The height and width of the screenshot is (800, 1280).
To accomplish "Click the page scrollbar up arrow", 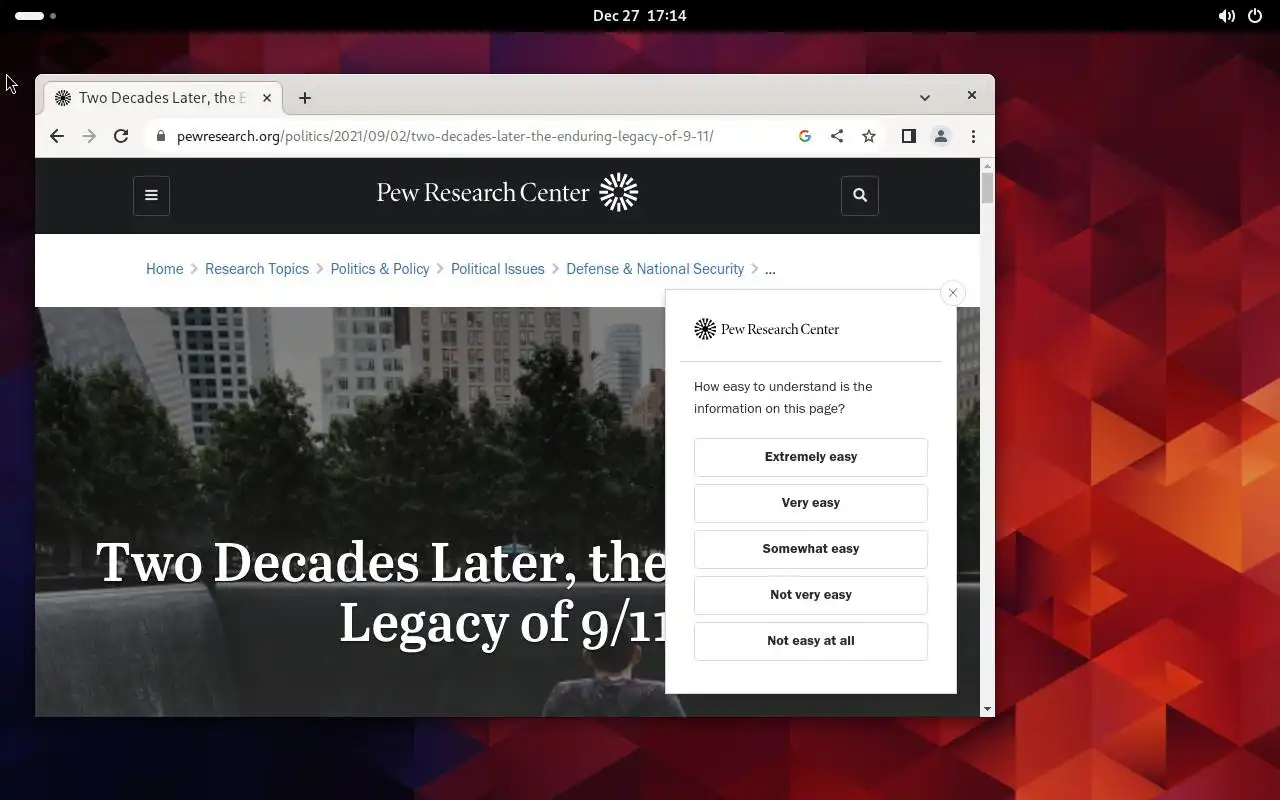I will (x=987, y=166).
